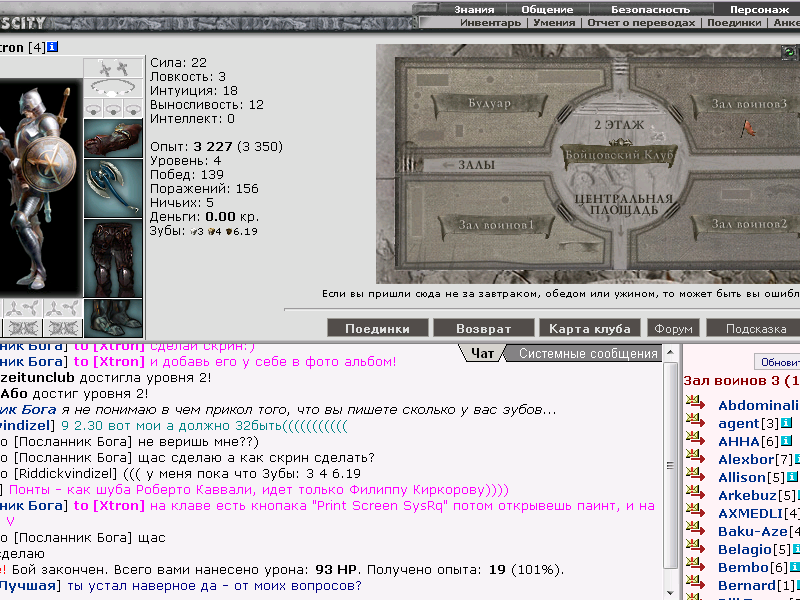Click the blue axe weapon slot
The height and width of the screenshot is (600, 800).
click(113, 188)
